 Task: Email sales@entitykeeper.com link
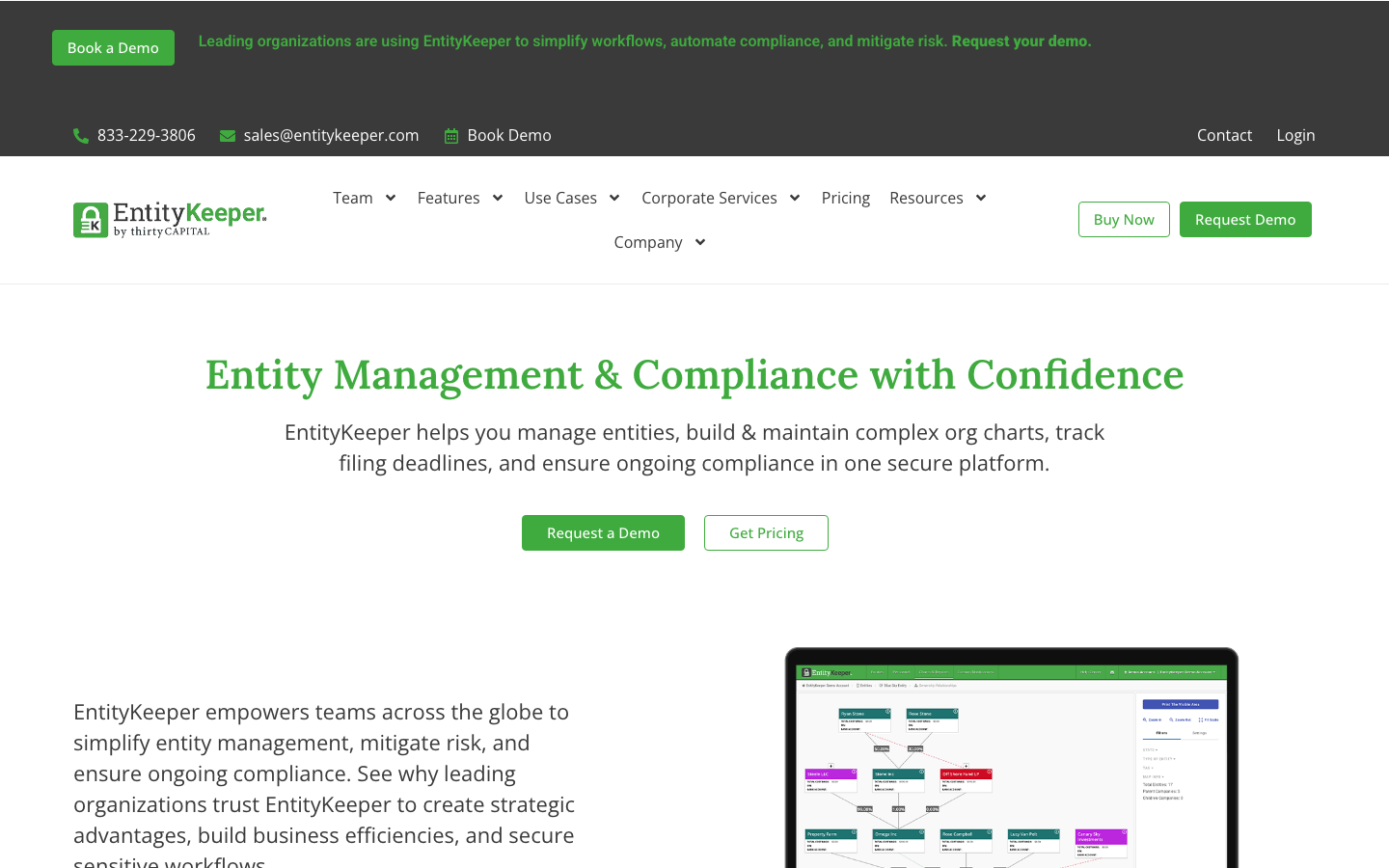pos(331,135)
